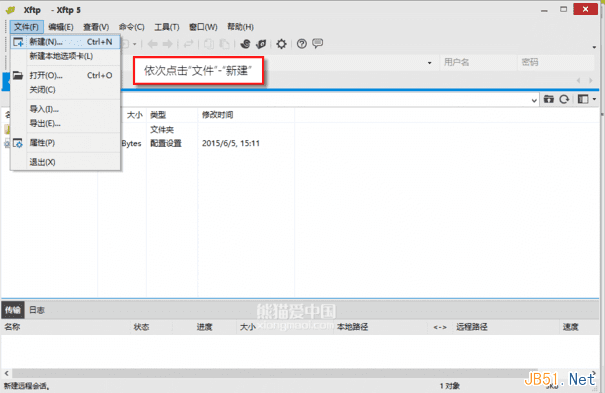The image size is (605, 393).
Task: Maximize the Xftp 5 window
Action: point(564,9)
